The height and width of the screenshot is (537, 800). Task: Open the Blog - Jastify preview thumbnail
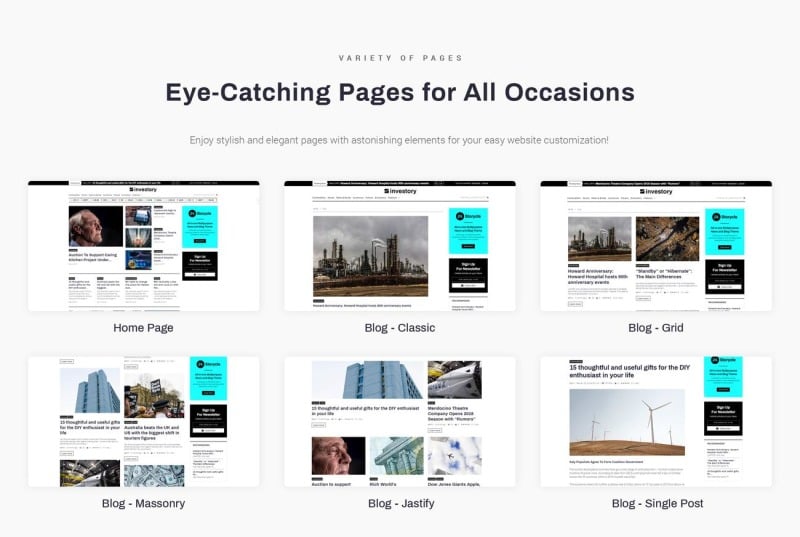pos(399,422)
